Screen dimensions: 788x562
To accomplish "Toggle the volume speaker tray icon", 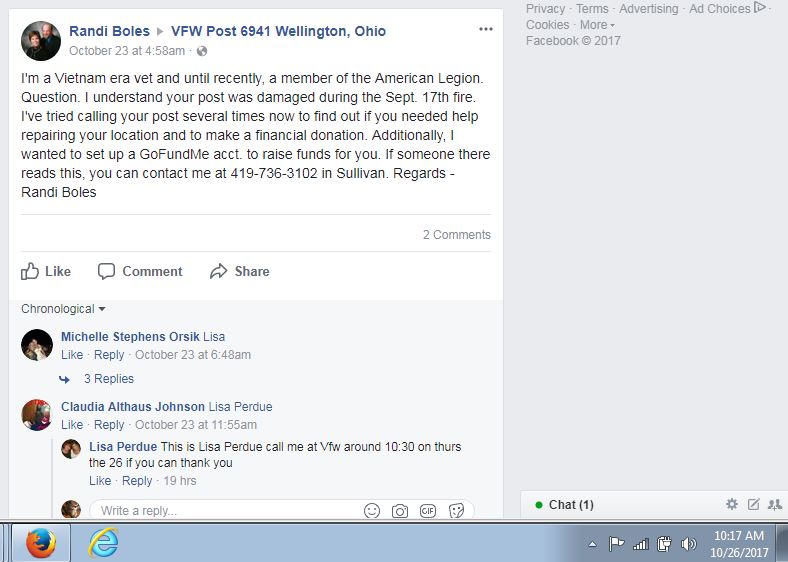I will tap(688, 543).
